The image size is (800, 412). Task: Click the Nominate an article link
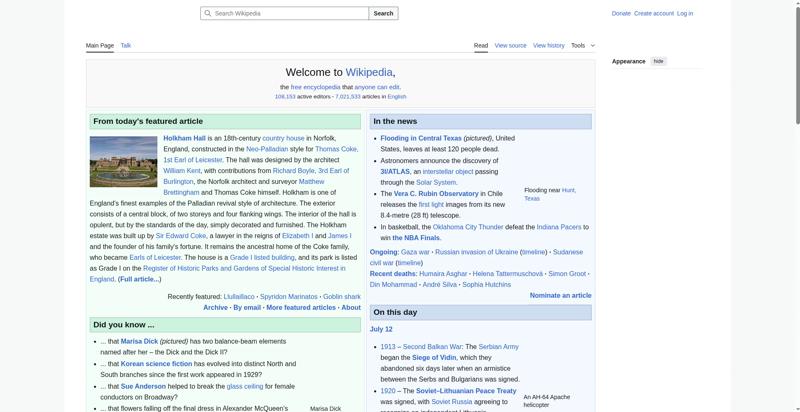560,295
